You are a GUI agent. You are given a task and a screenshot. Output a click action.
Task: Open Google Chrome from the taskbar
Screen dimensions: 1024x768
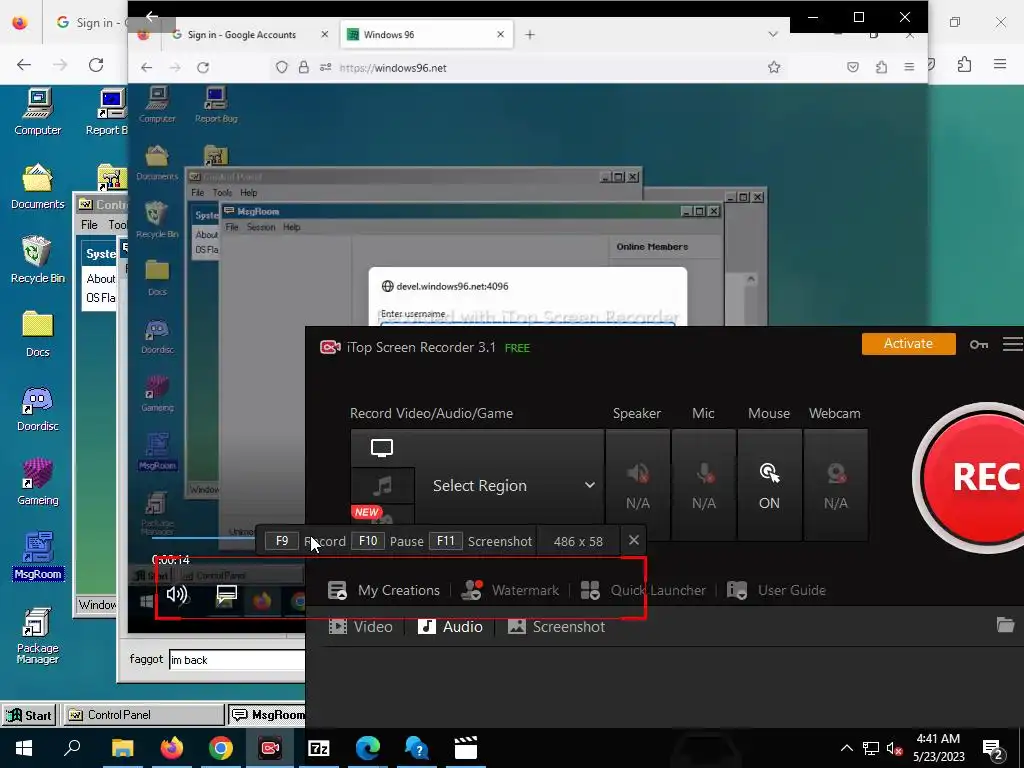click(x=221, y=748)
